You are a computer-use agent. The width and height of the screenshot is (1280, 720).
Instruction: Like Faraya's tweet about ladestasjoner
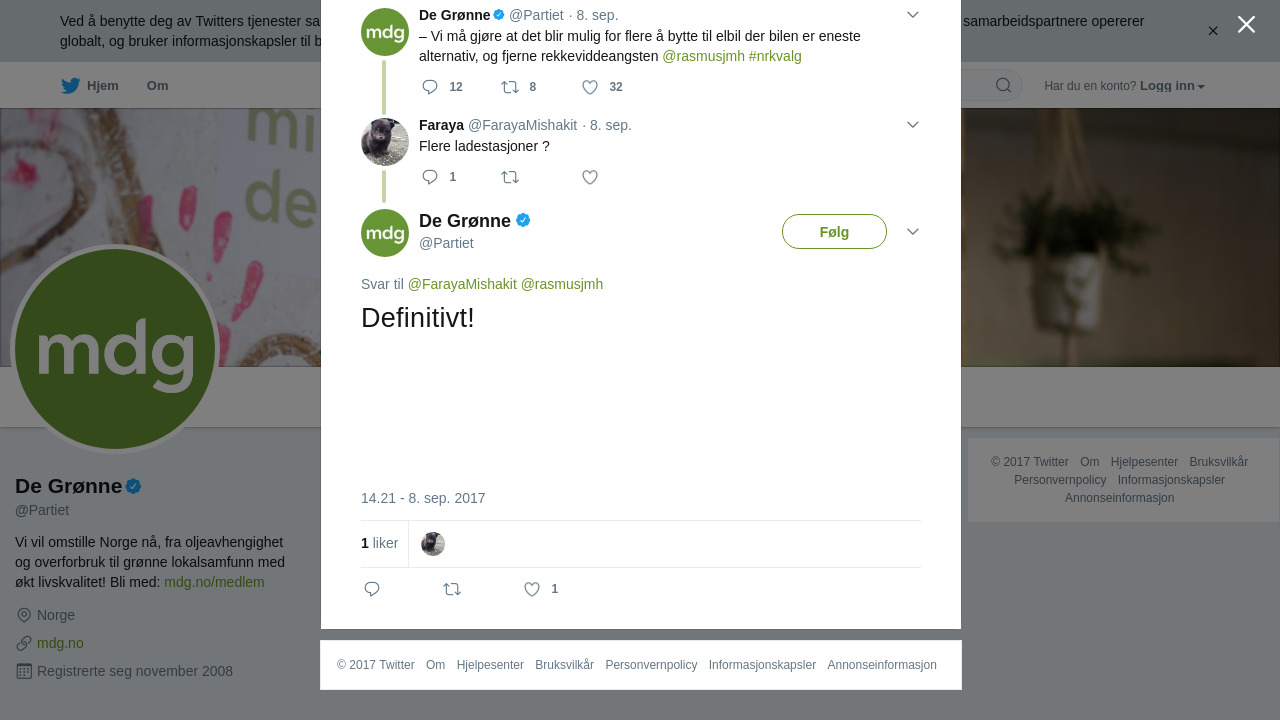(x=590, y=177)
